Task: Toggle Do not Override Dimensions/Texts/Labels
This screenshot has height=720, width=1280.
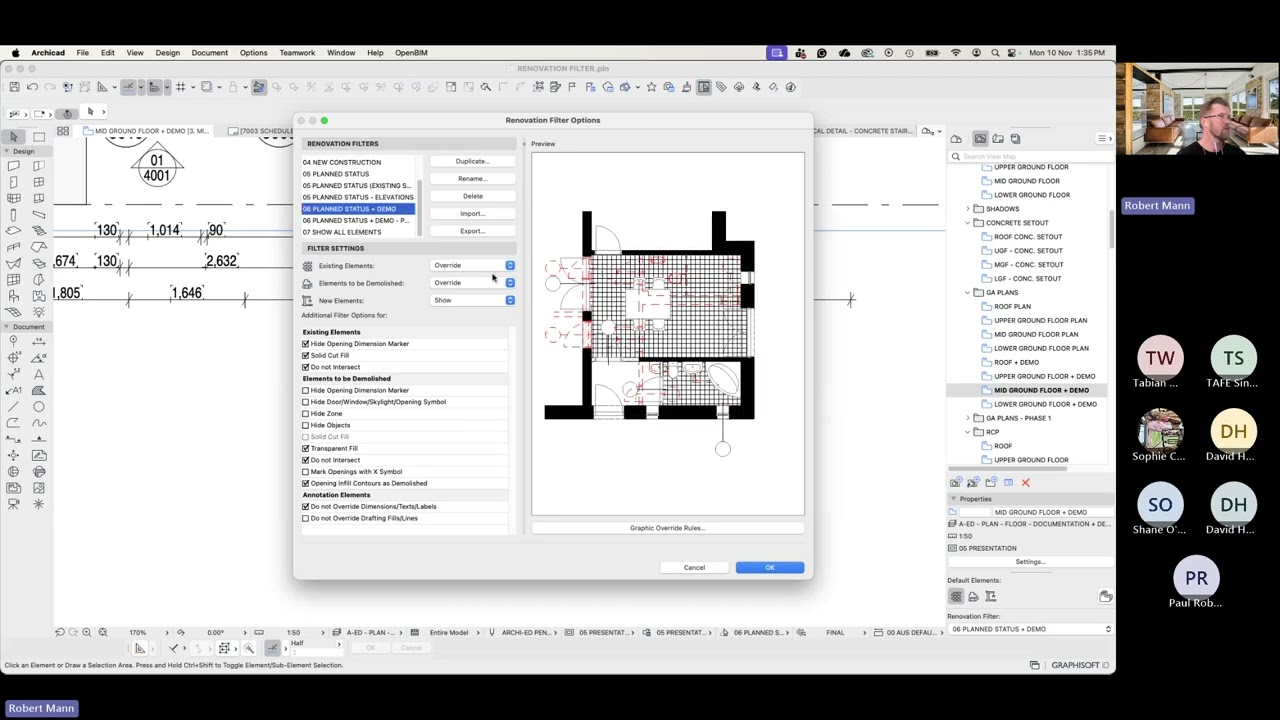Action: click(x=306, y=507)
